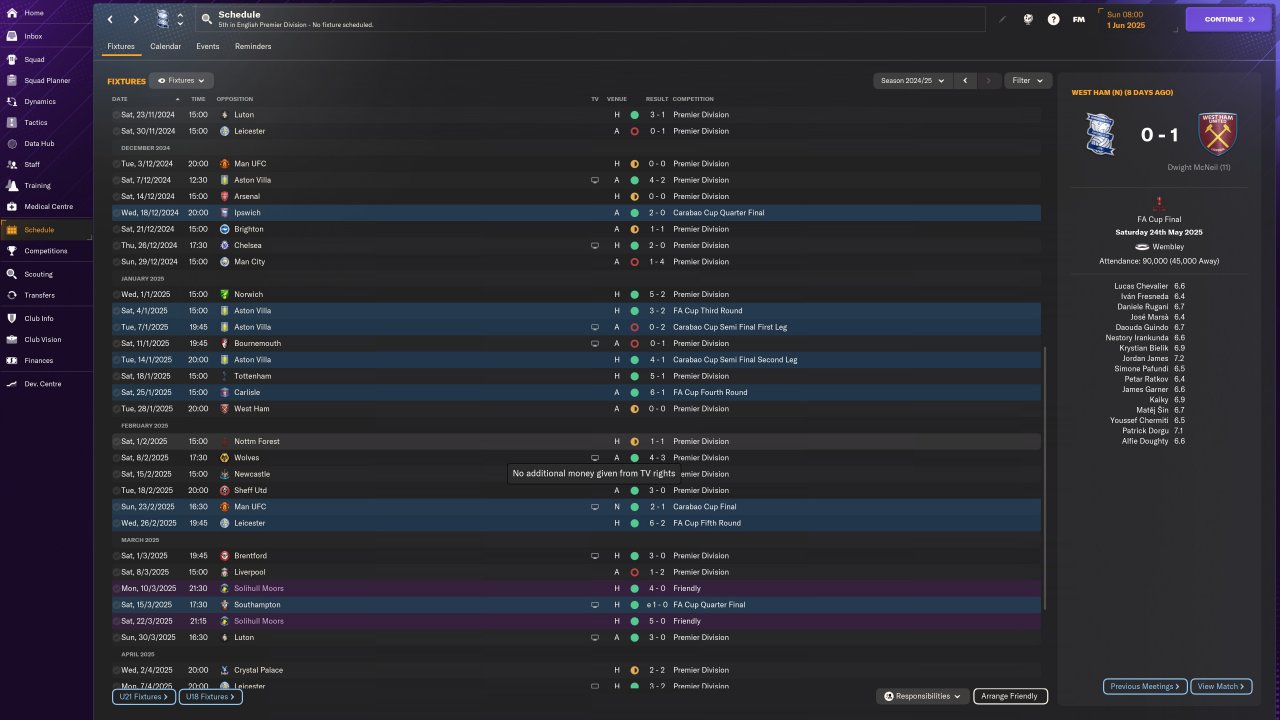Screen dimensions: 1280x720
Task: Click the fixtures list scrollbar
Action: pyautogui.click(x=1045, y=478)
